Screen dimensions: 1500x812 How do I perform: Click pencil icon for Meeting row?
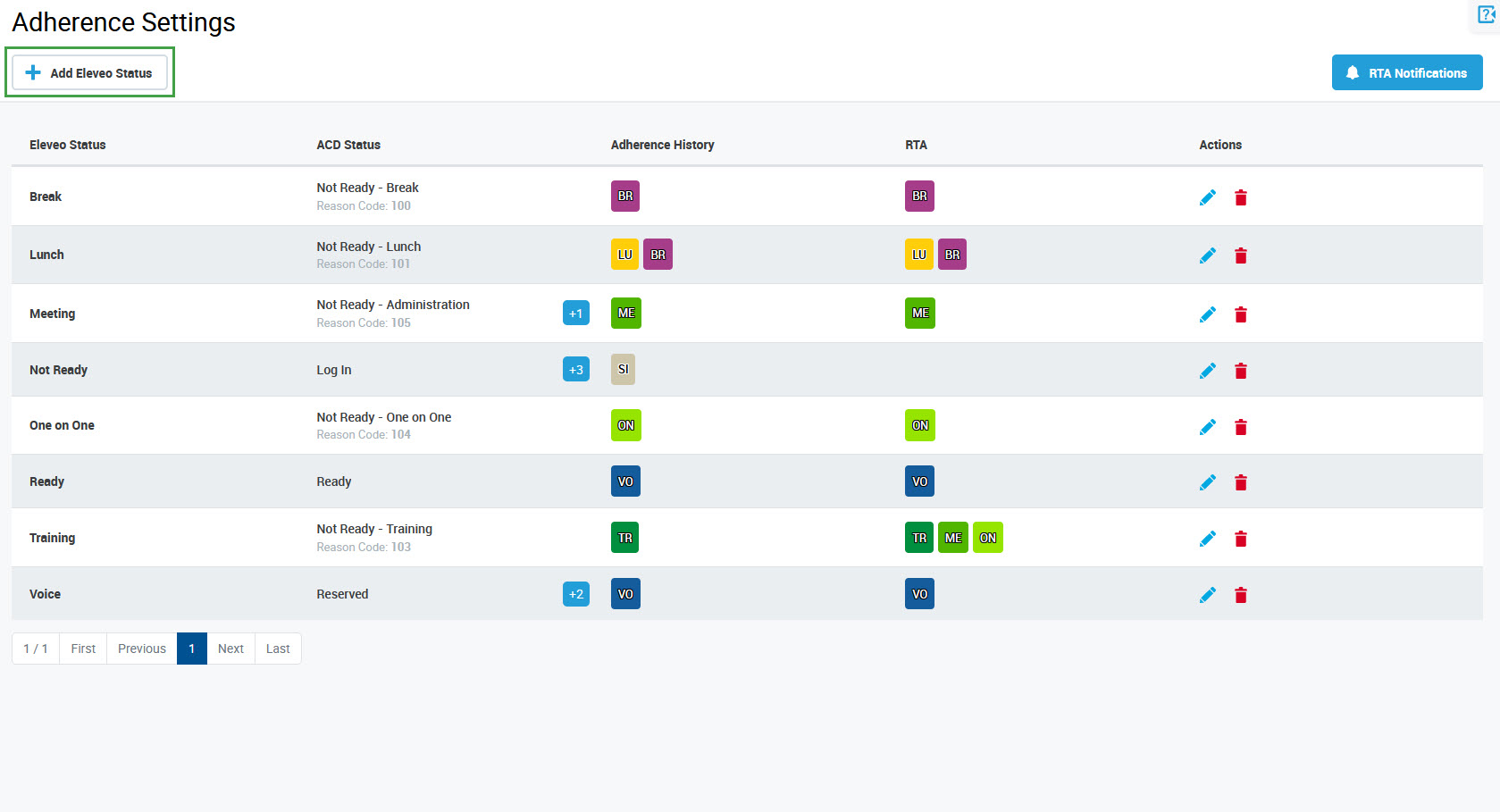1207,314
